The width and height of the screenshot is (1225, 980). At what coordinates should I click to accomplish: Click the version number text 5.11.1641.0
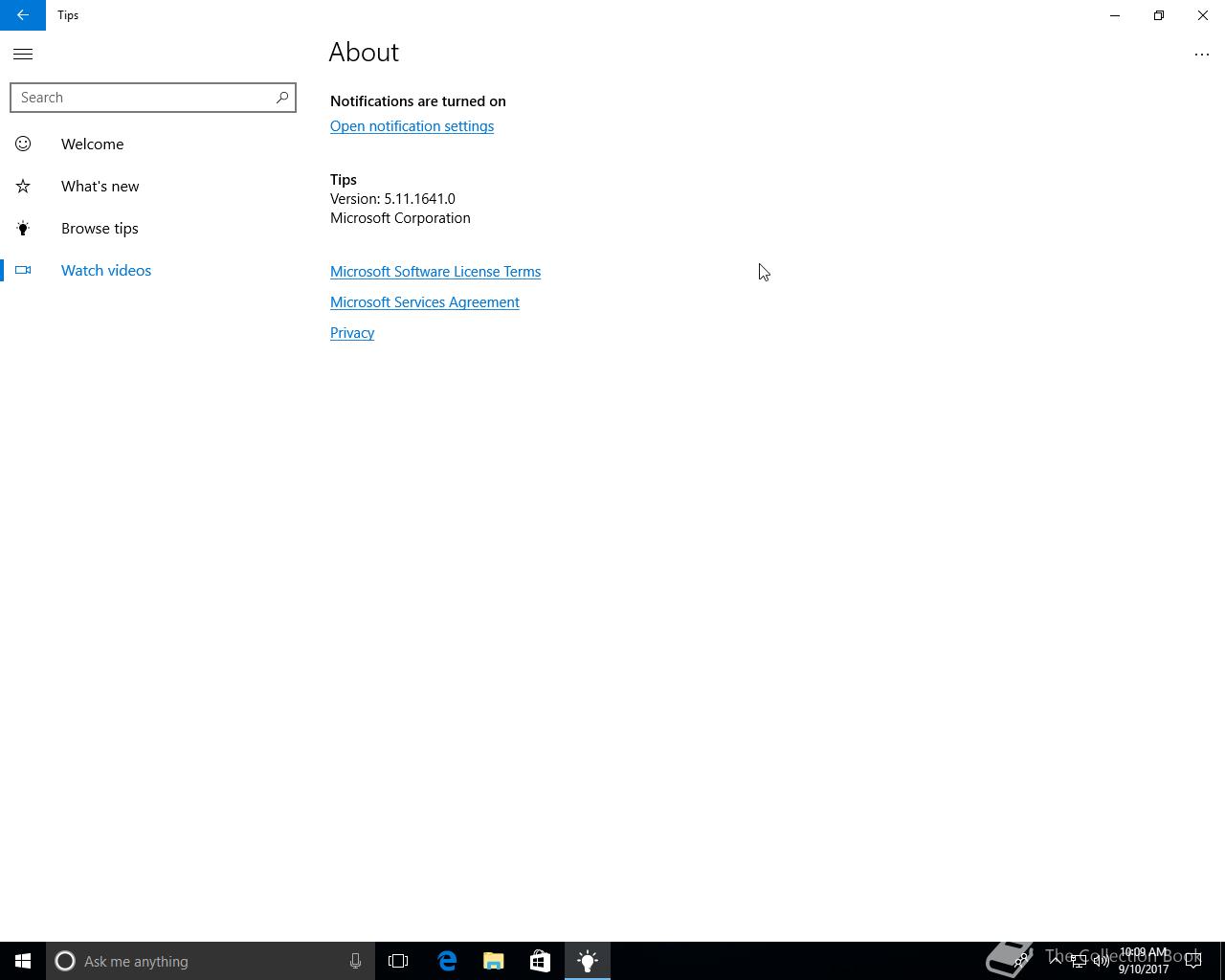pos(419,199)
